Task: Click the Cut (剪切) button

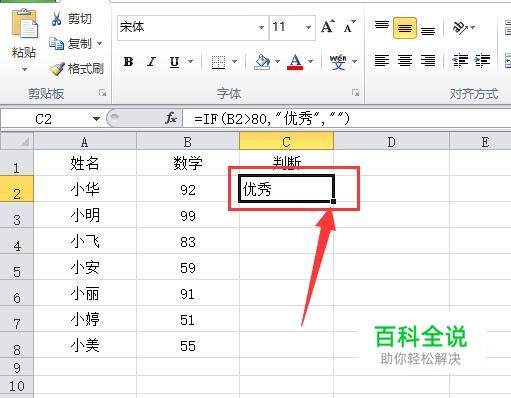Action: (71, 18)
